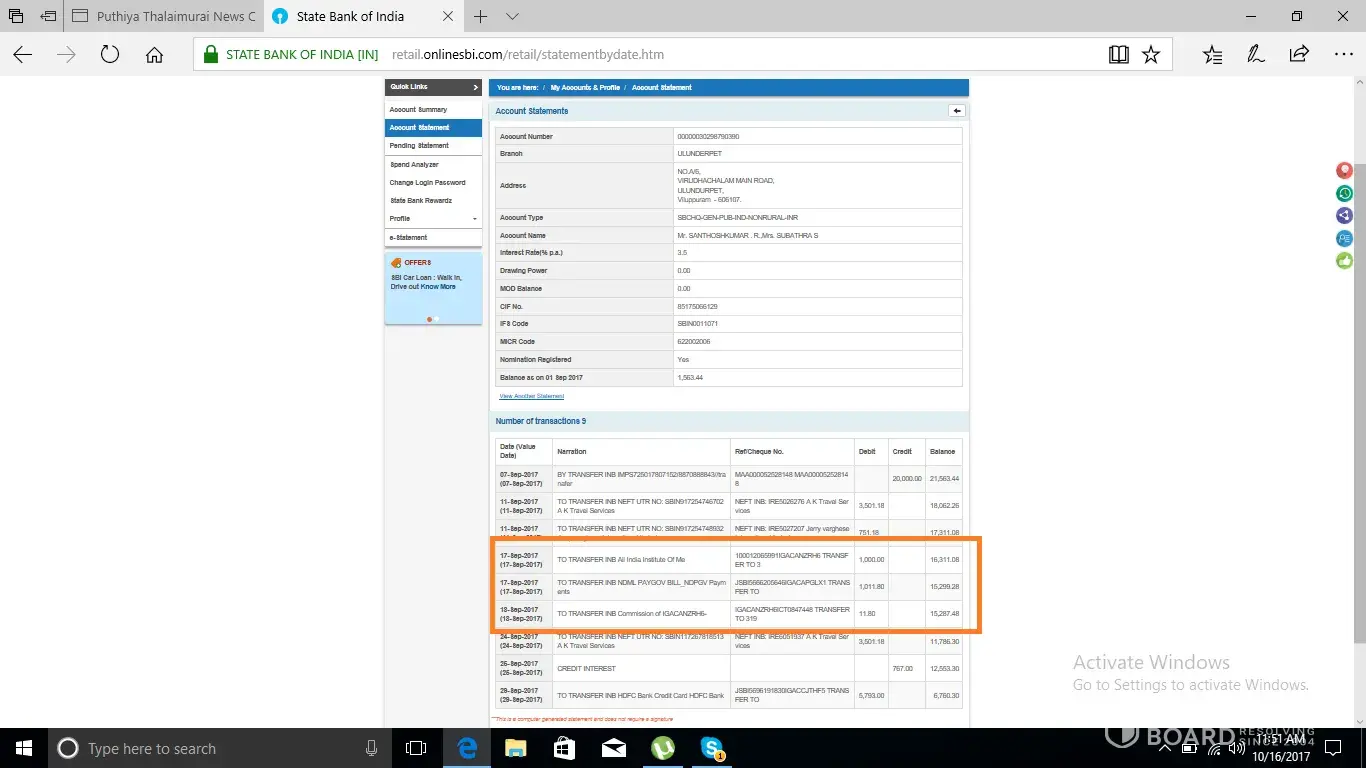The height and width of the screenshot is (768, 1366).
Task: Click the second offers carousel dot
Action: [437, 319]
